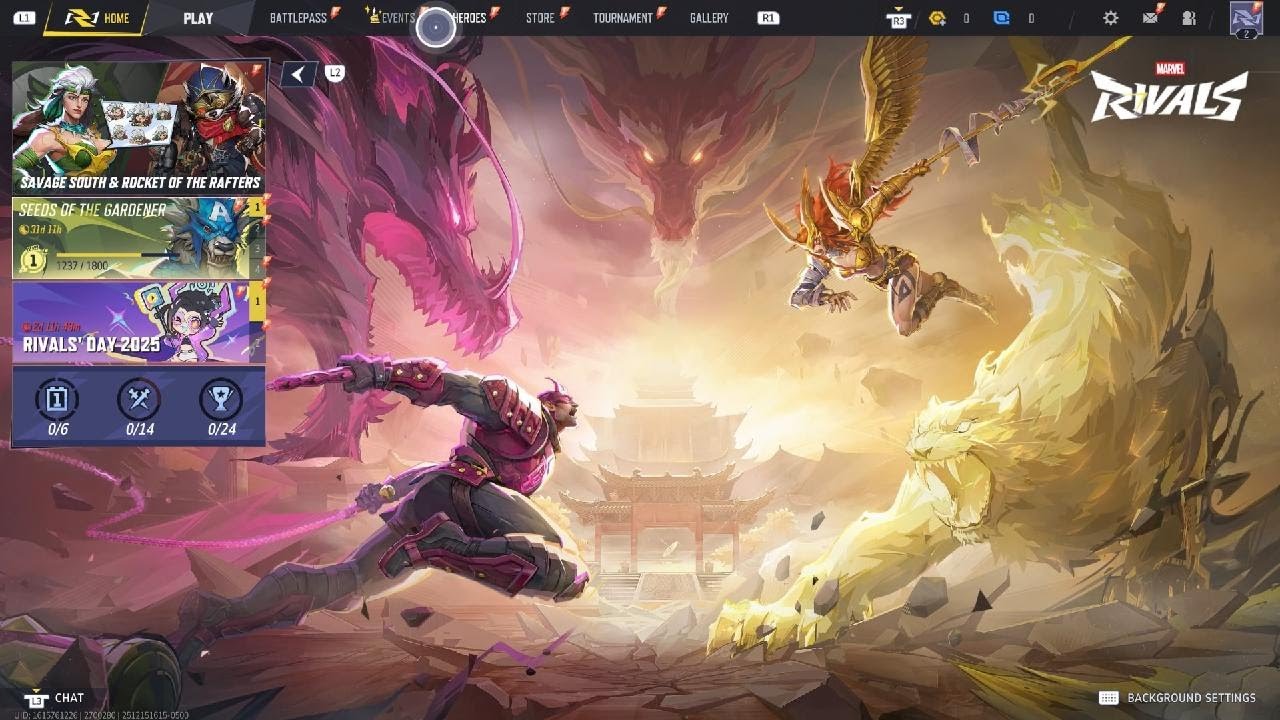Open the Store tab
The image size is (1280, 720).
point(540,18)
